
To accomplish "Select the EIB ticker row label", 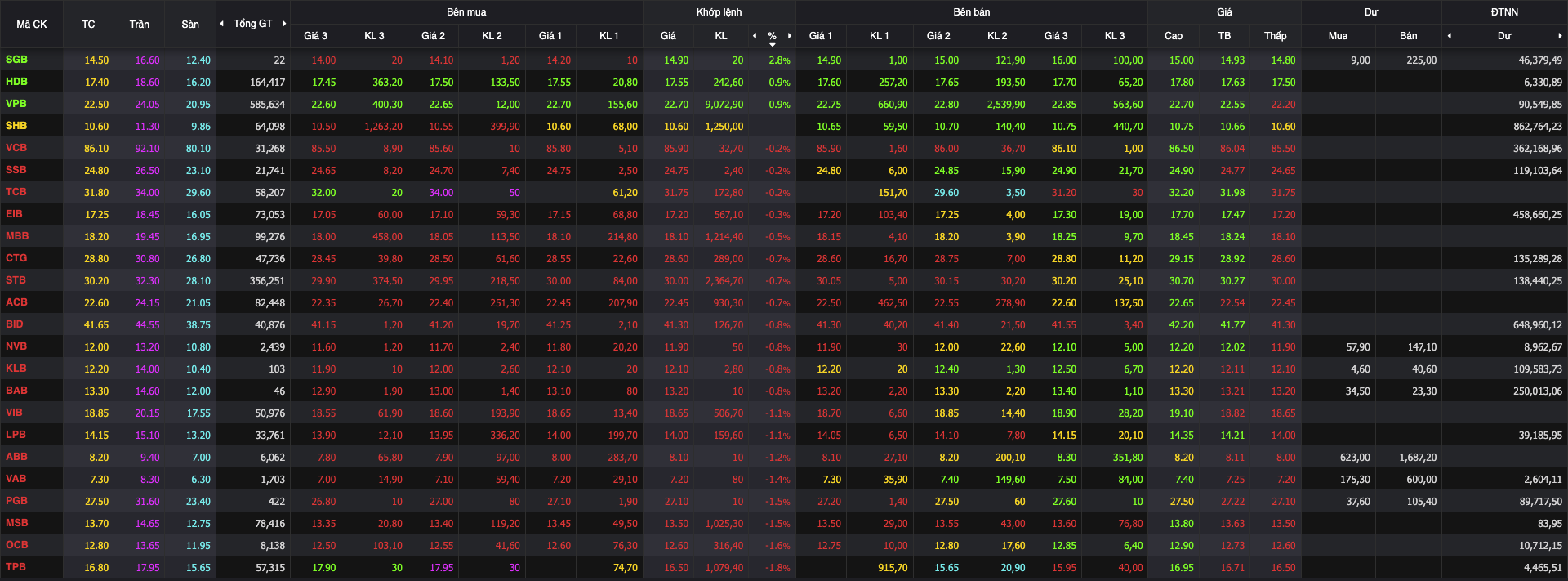I will coord(15,214).
